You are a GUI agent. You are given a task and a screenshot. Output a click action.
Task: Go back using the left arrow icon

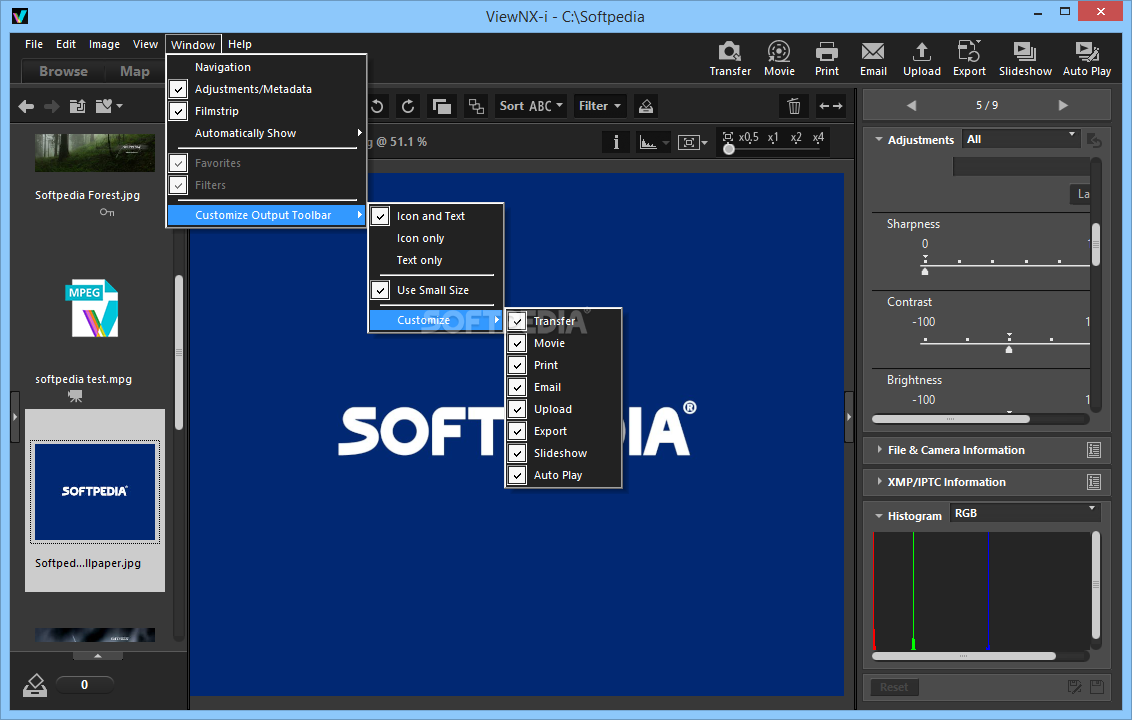pyautogui.click(x=26, y=107)
